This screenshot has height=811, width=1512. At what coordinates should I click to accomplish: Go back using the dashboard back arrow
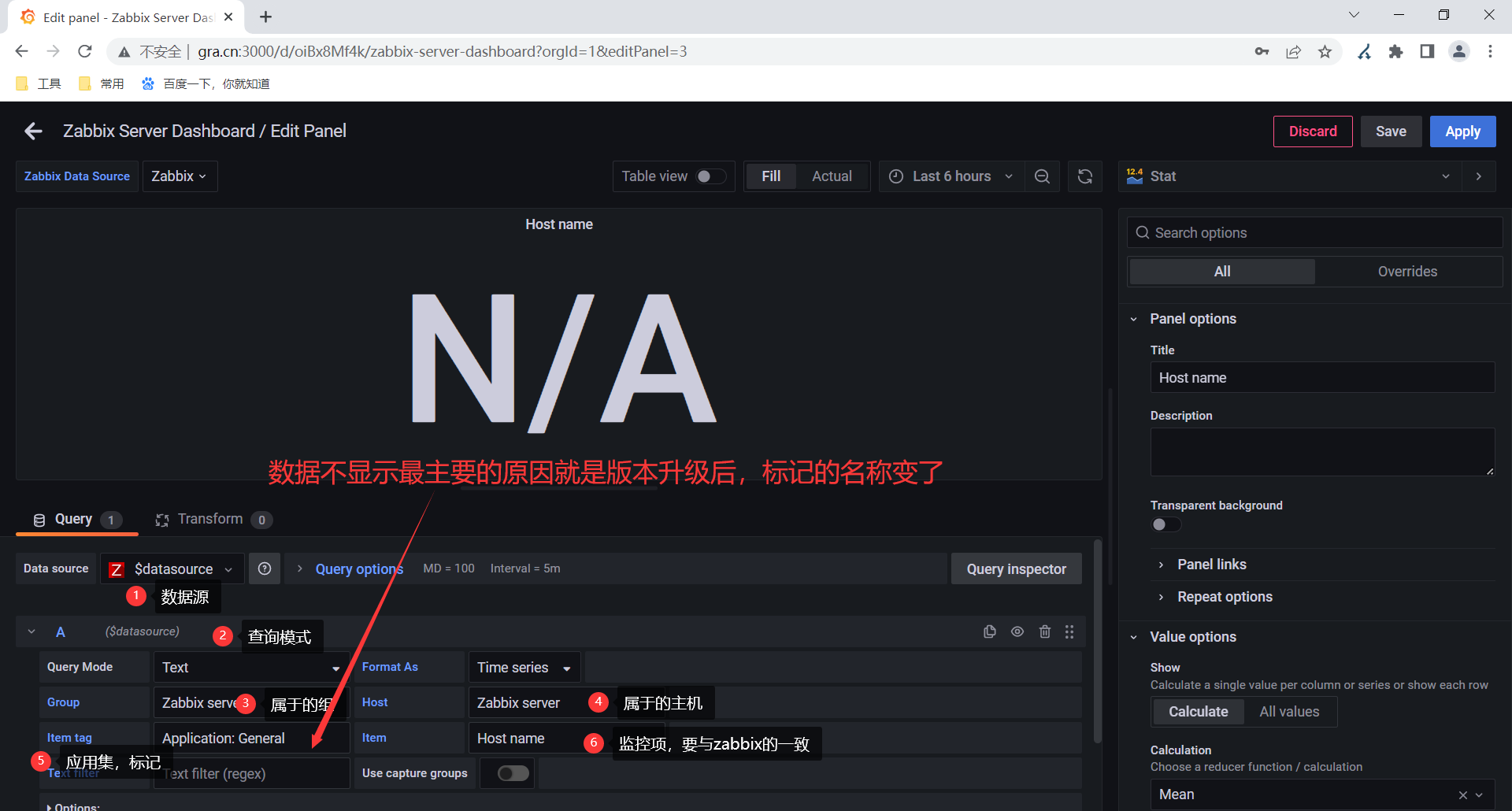point(33,131)
